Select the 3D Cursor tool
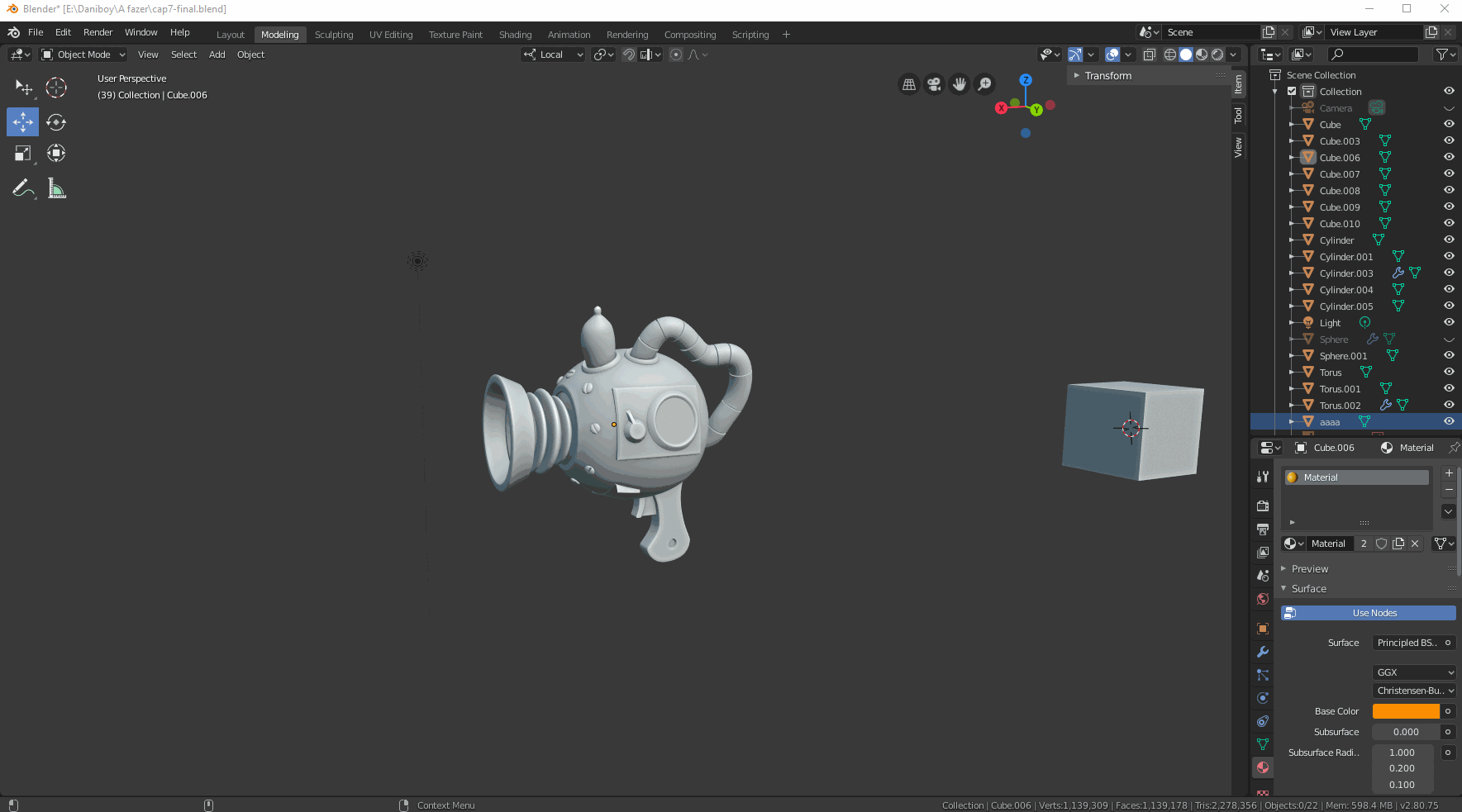This screenshot has width=1462, height=812. coord(56,88)
